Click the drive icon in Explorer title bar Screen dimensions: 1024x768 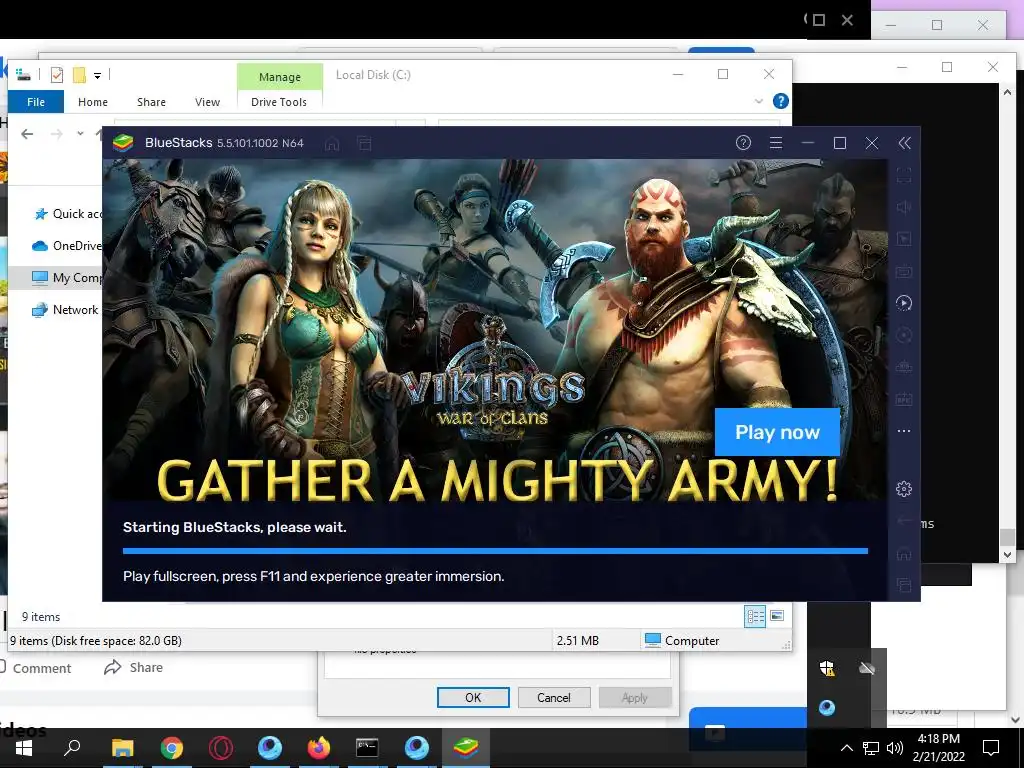coord(23,74)
